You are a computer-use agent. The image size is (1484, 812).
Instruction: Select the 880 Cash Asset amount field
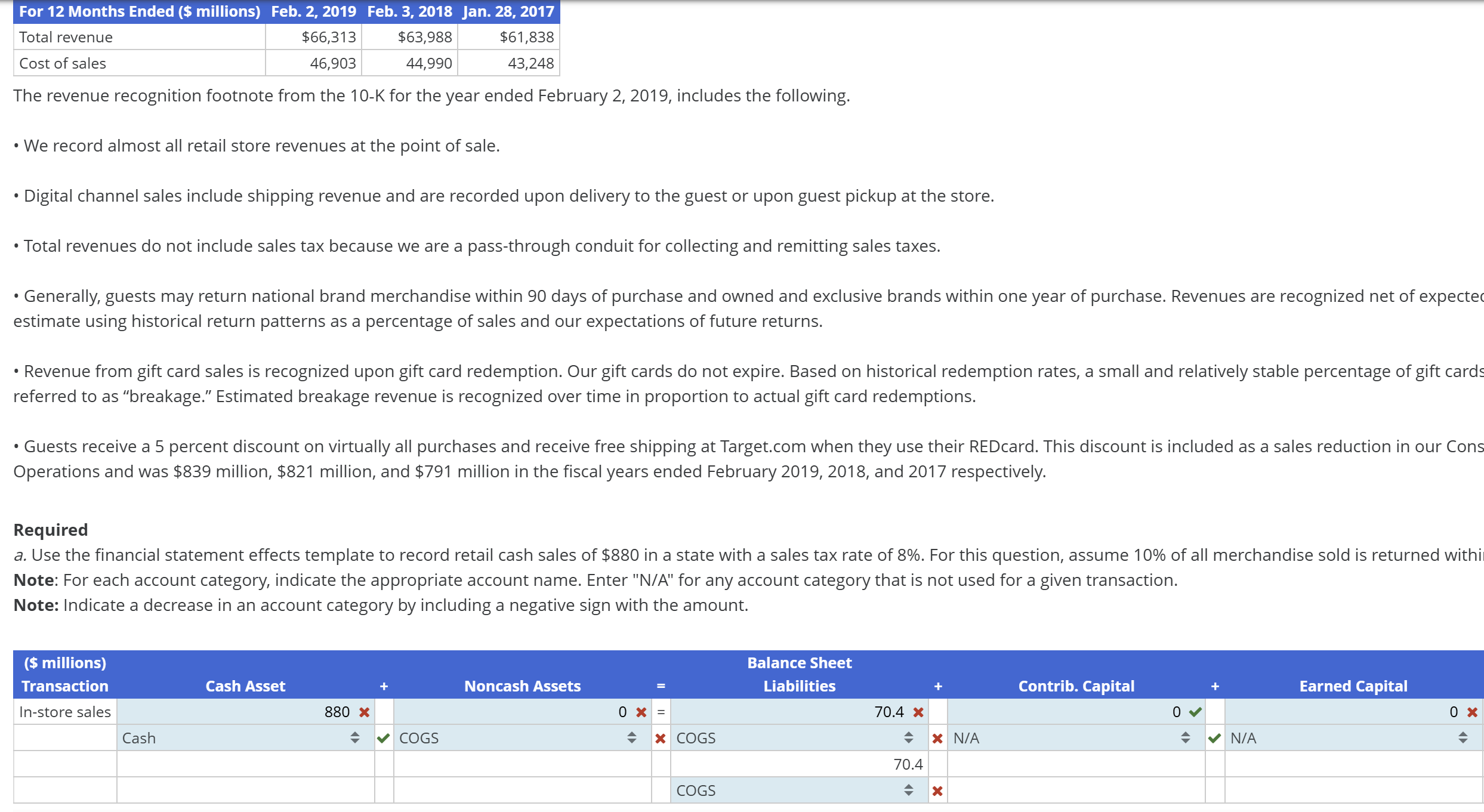coord(269,711)
